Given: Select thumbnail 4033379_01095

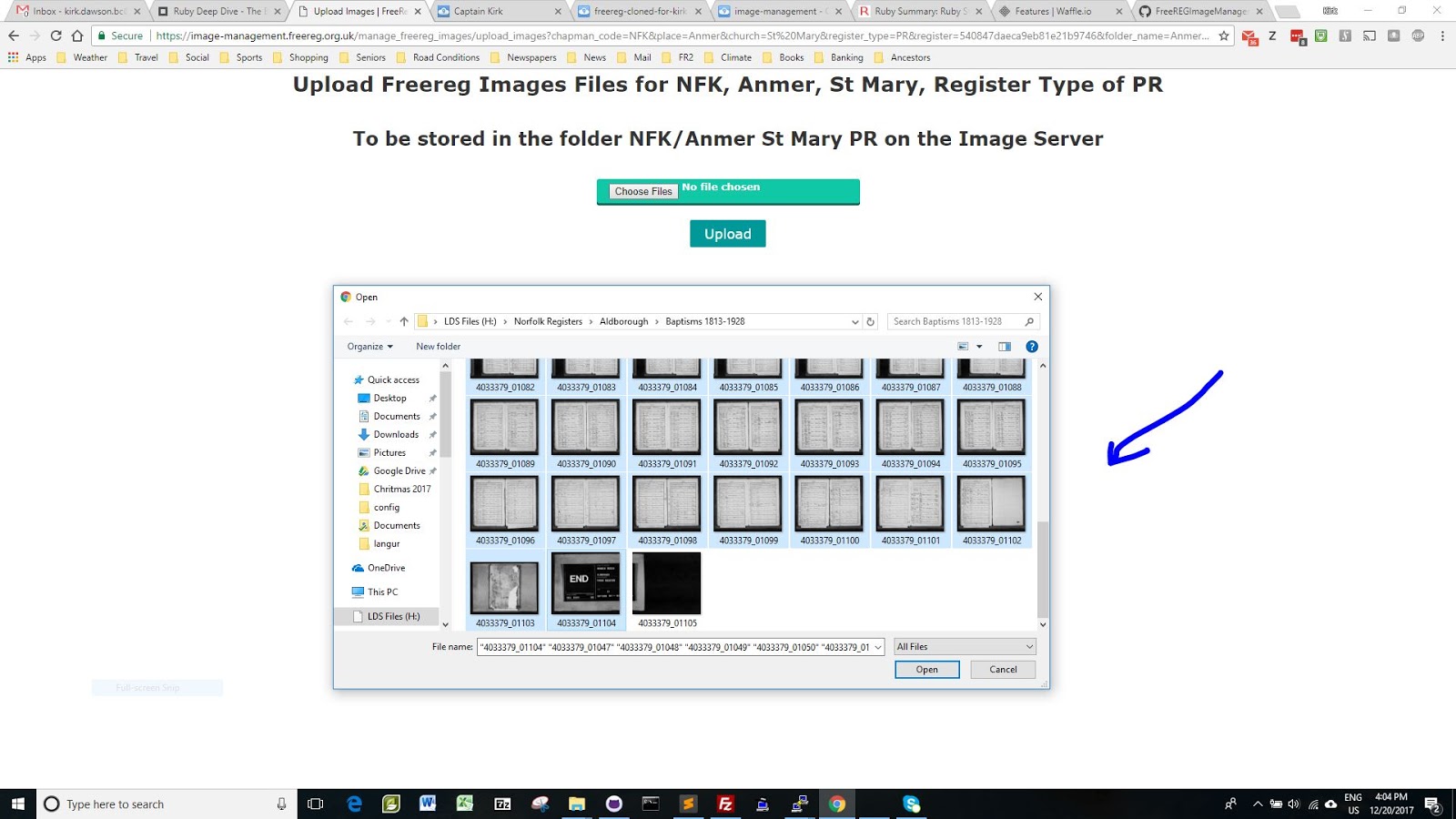Looking at the screenshot, I should tap(992, 434).
